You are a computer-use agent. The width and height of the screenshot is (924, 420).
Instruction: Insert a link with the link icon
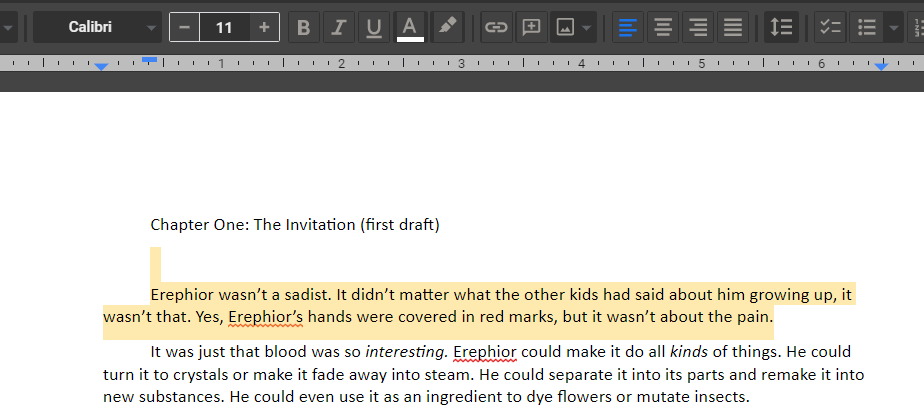[x=496, y=27]
